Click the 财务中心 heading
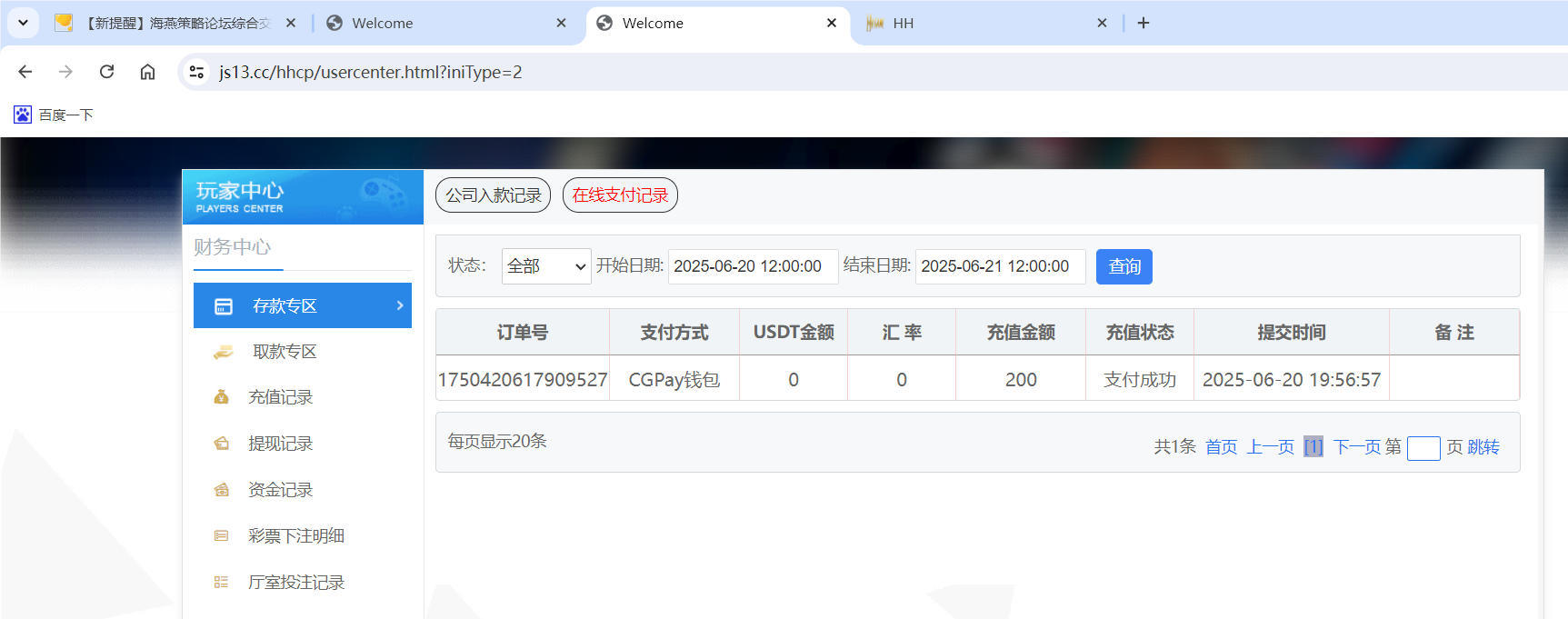Viewport: 1568px width, 619px height. pyautogui.click(x=232, y=247)
